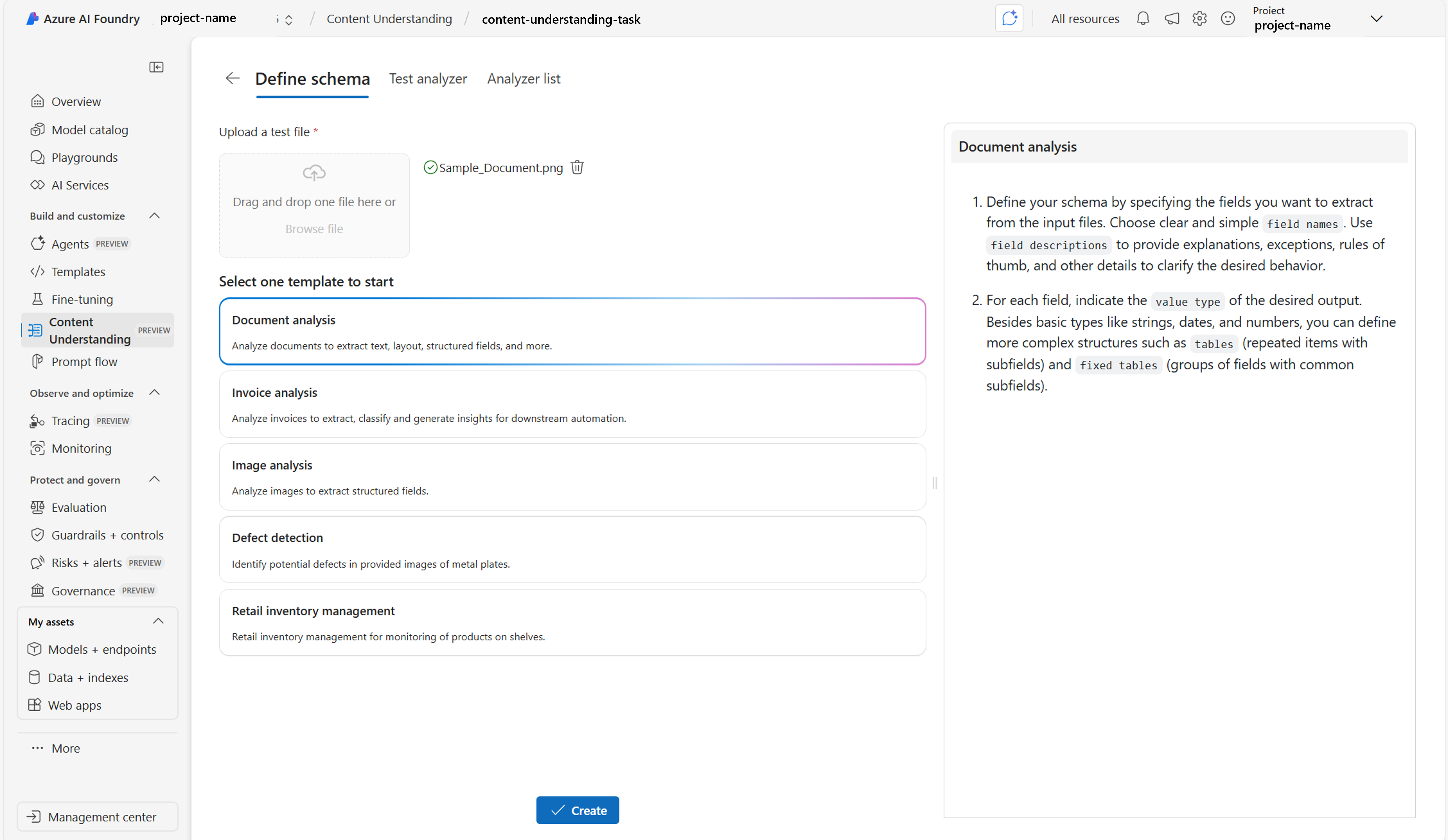The height and width of the screenshot is (840, 1448).
Task: Open the notifications bell
Action: coord(1143,19)
